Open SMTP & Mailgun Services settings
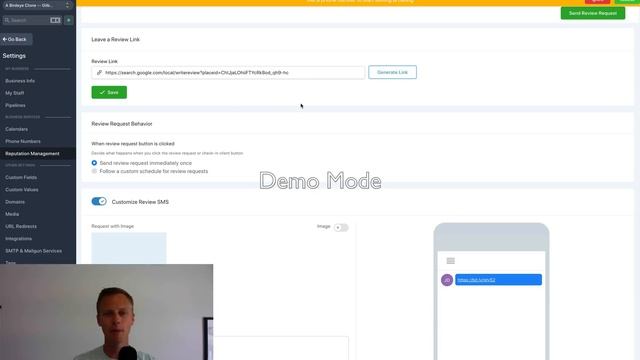 [33, 251]
